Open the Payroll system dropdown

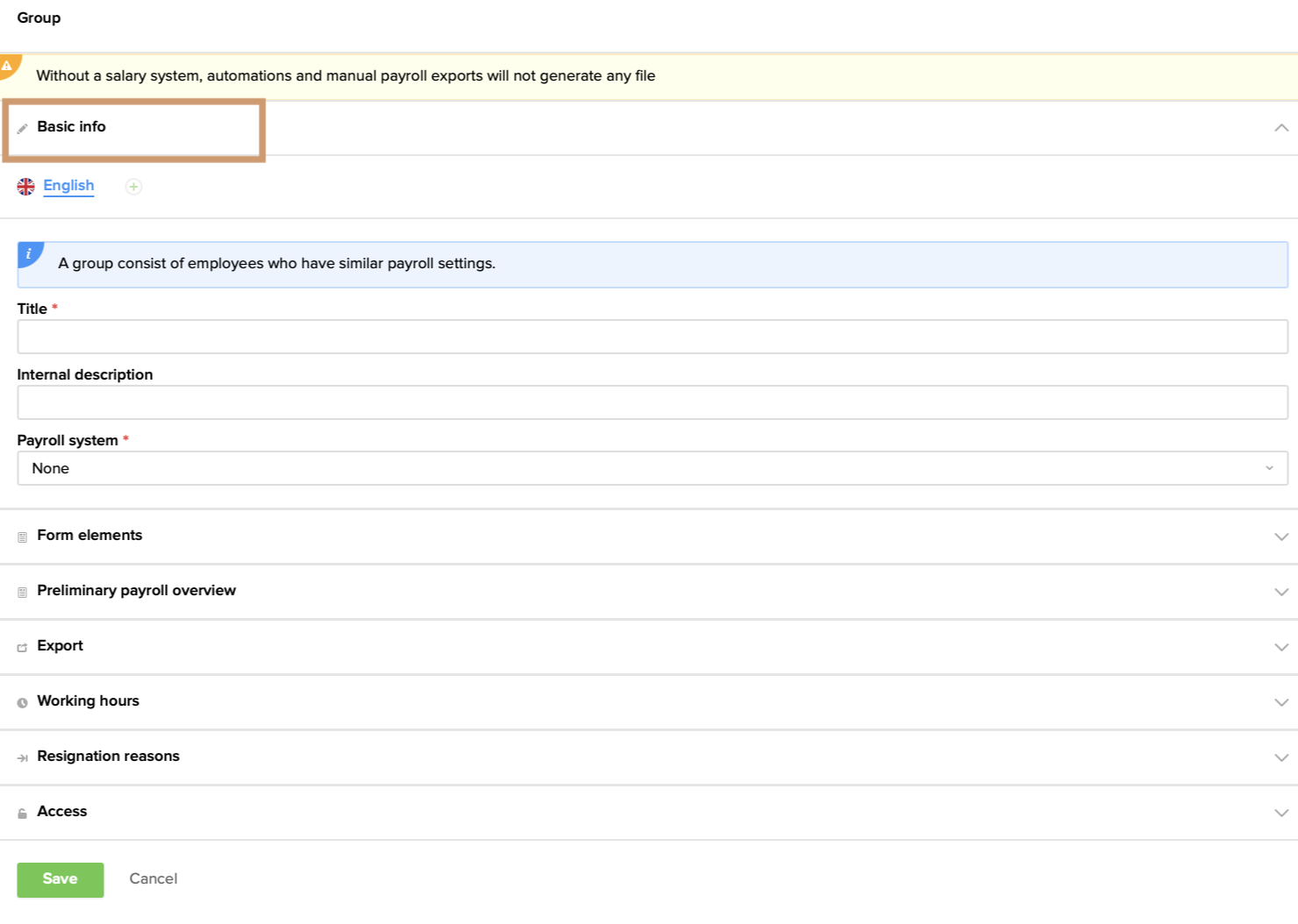(653, 468)
